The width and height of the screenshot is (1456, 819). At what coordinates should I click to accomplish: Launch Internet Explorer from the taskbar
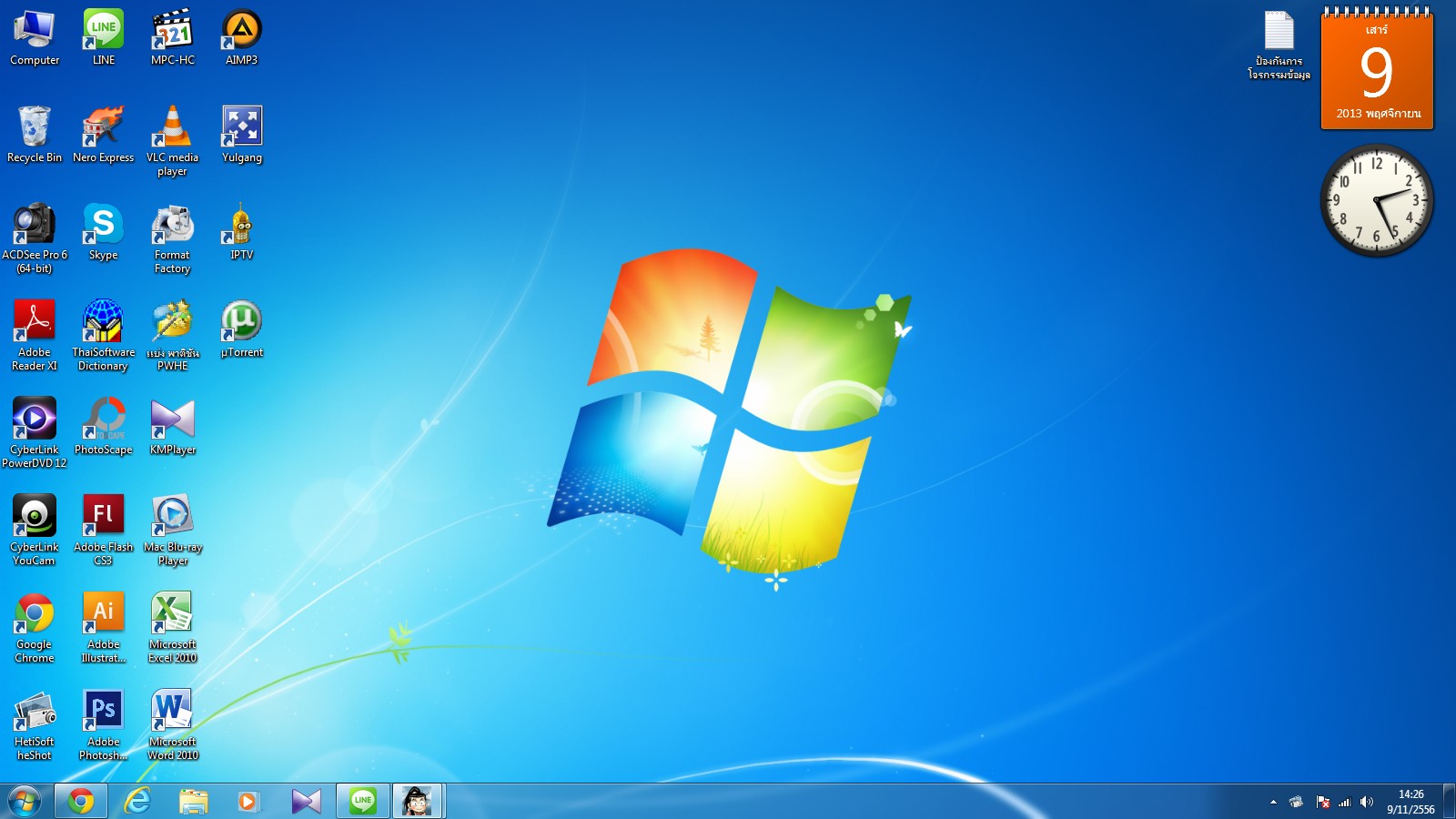click(137, 801)
